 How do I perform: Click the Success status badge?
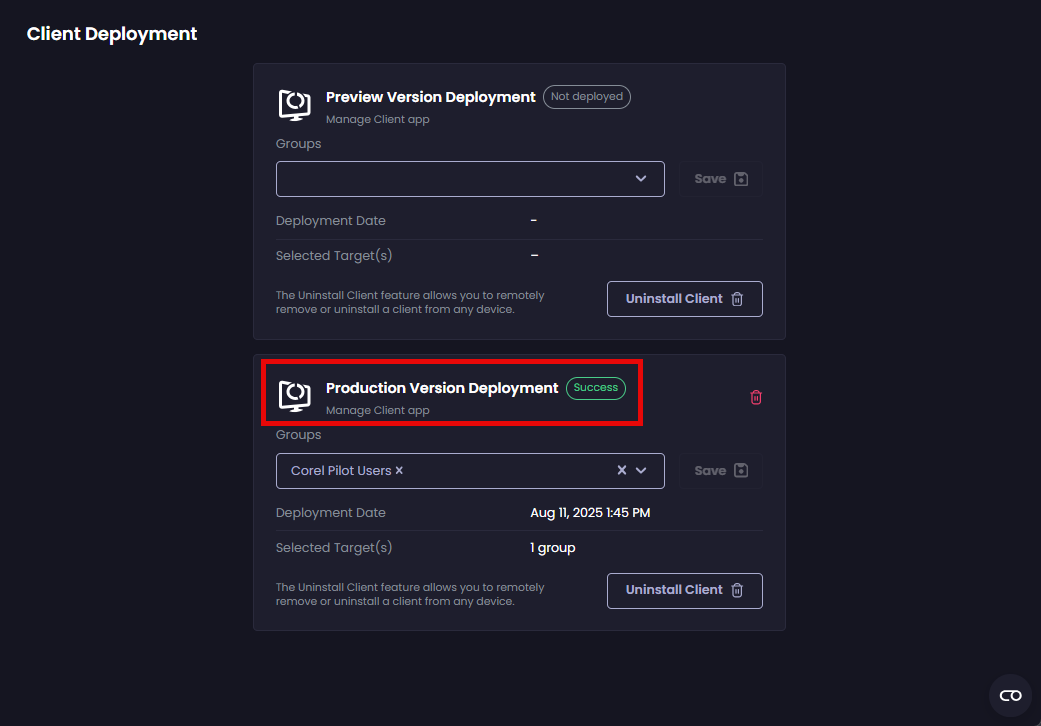pyautogui.click(x=596, y=388)
